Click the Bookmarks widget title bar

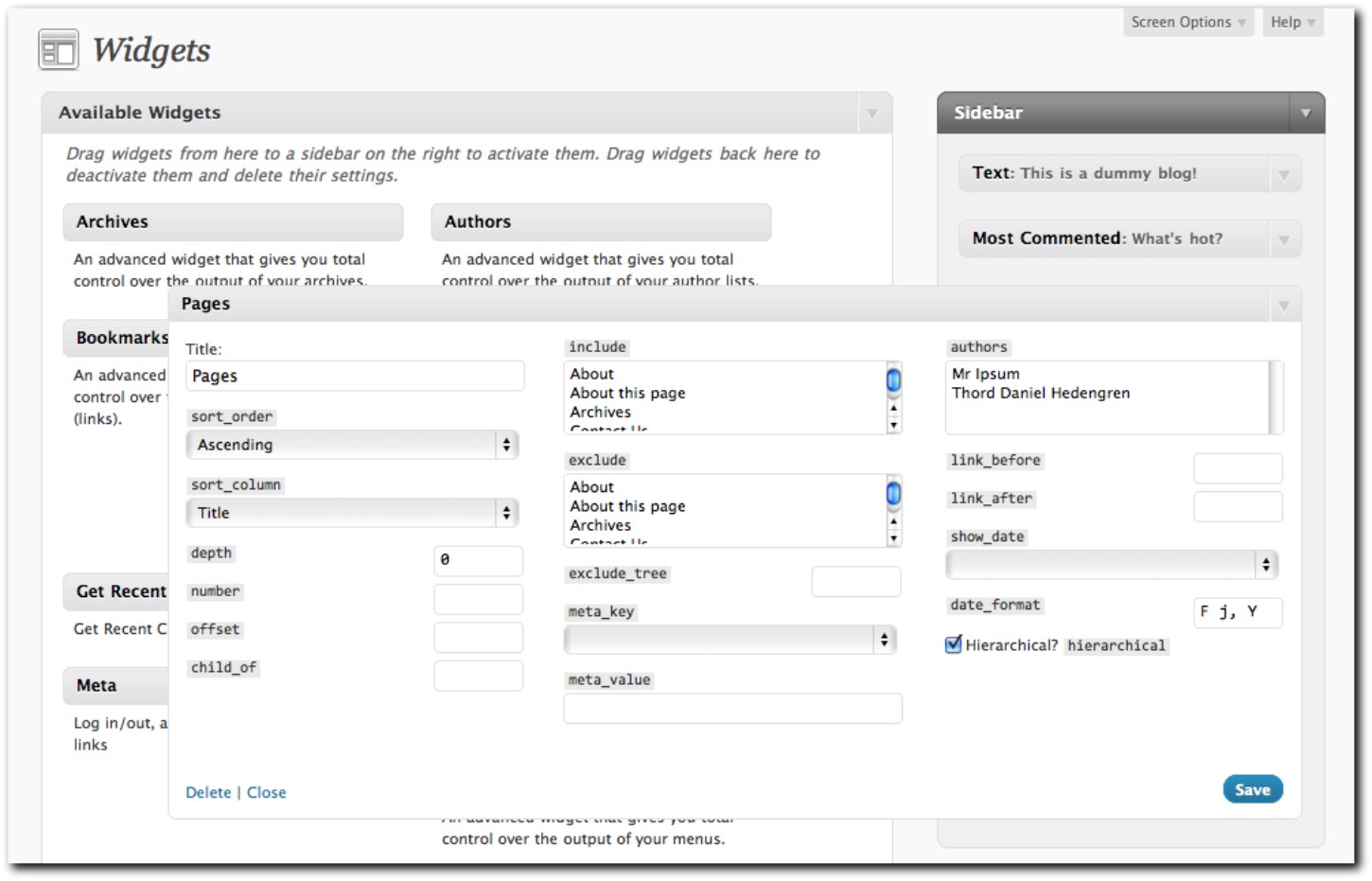(116, 338)
